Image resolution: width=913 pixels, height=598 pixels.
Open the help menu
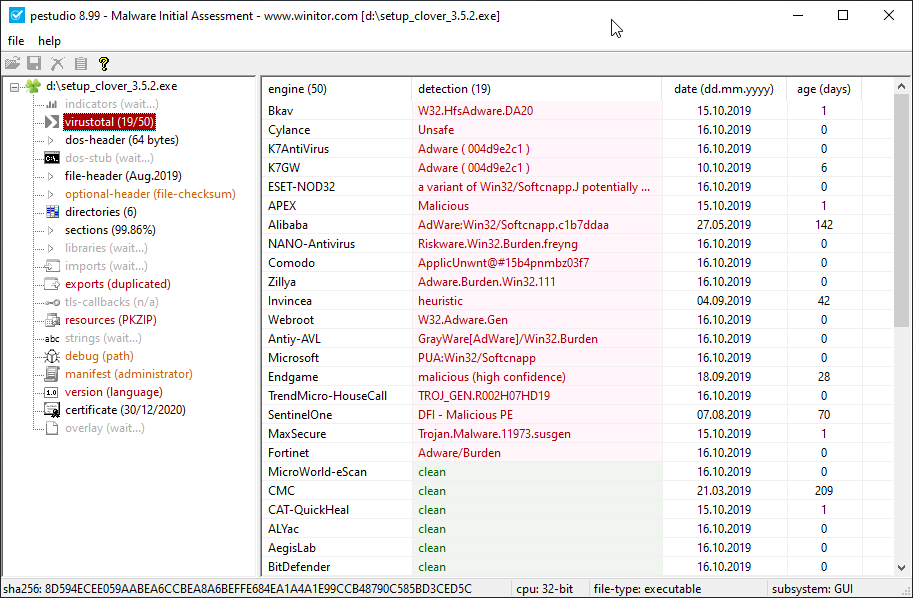[x=49, y=41]
